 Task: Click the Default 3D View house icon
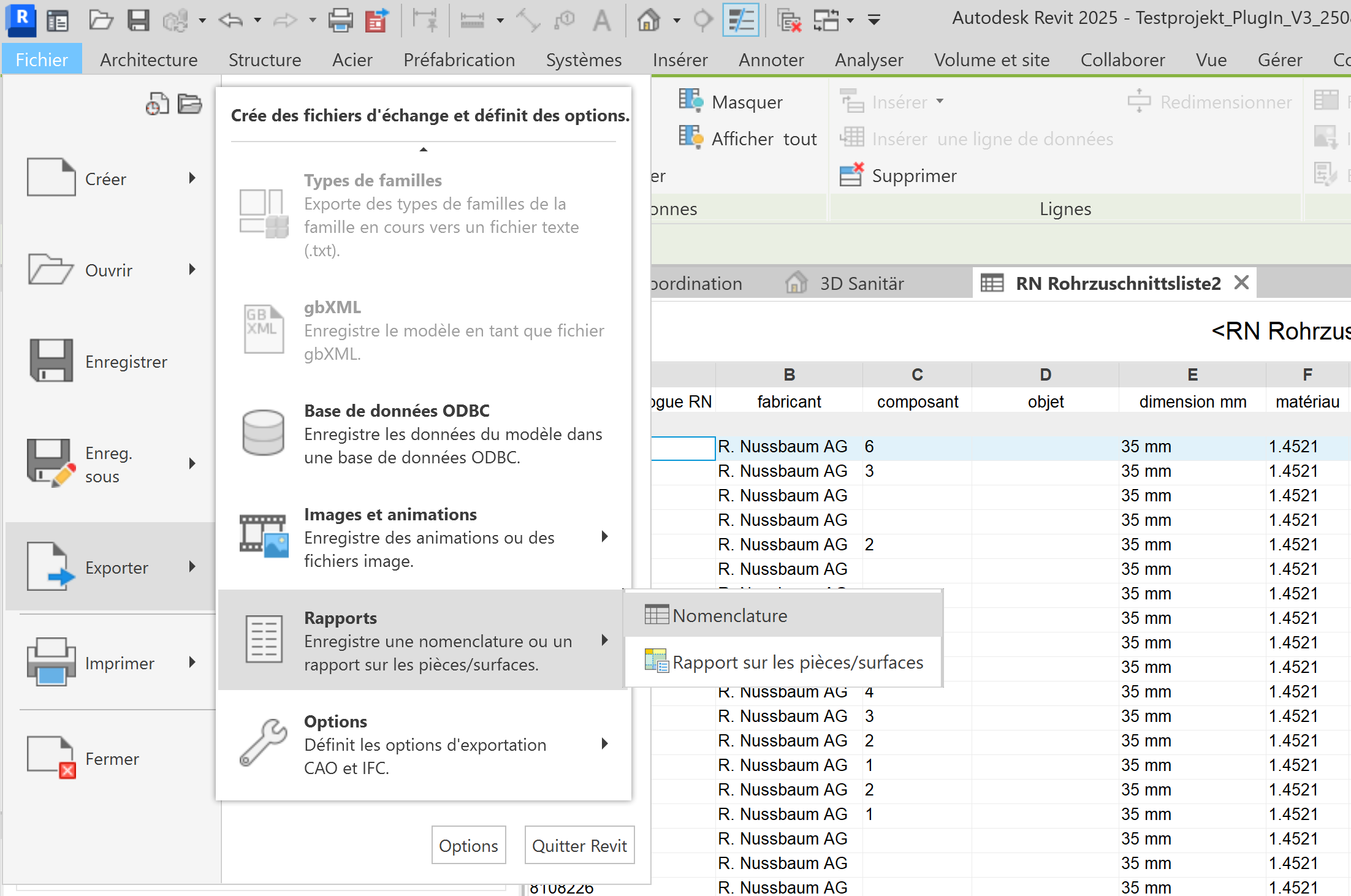click(649, 20)
